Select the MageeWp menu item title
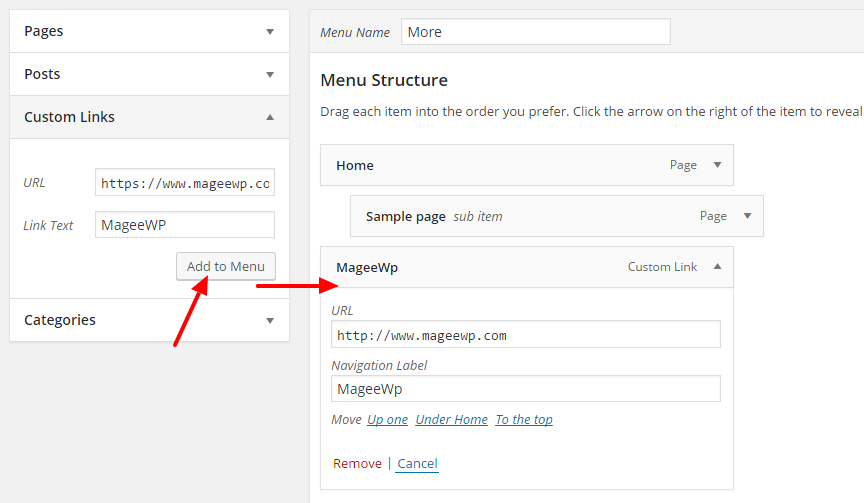 pos(367,268)
